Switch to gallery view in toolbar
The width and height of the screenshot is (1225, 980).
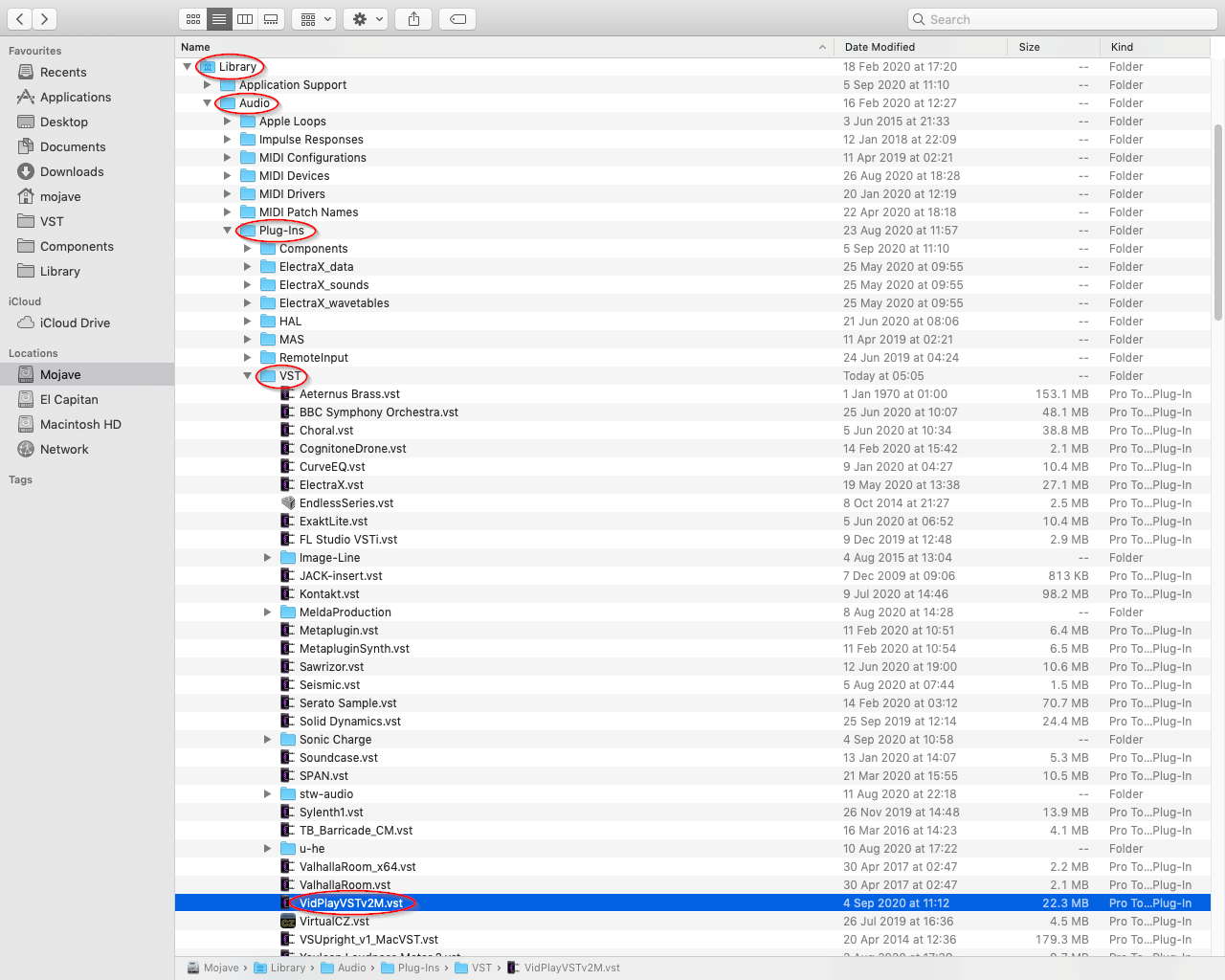[272, 19]
